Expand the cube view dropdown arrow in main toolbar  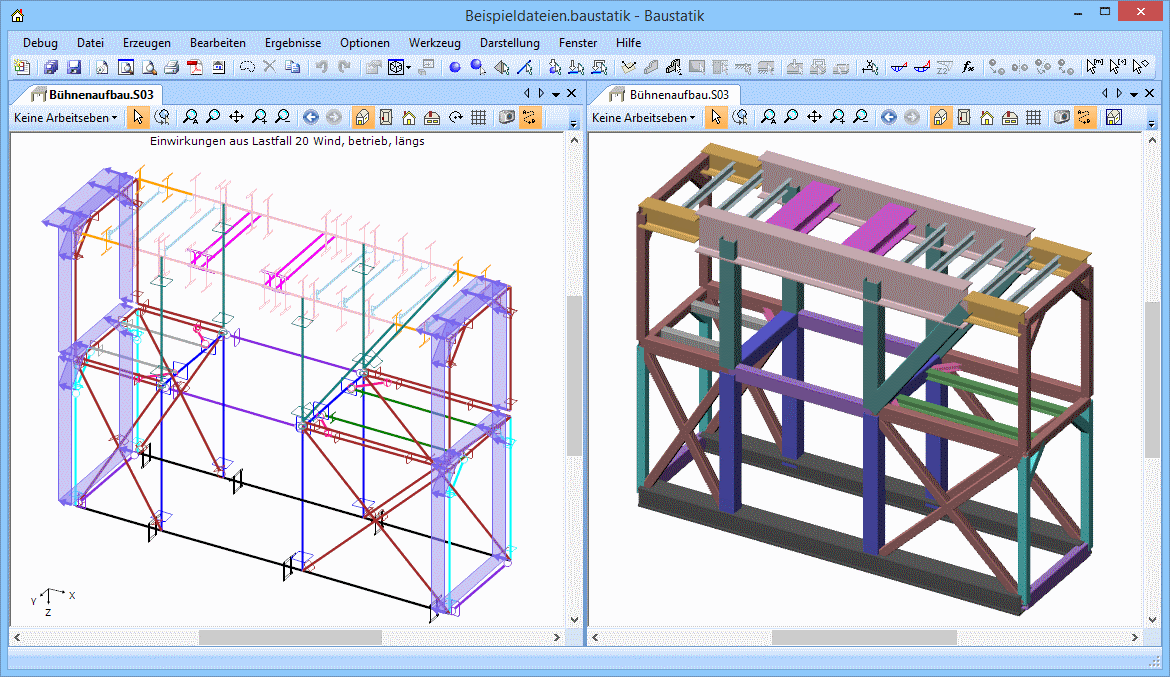click(409, 68)
